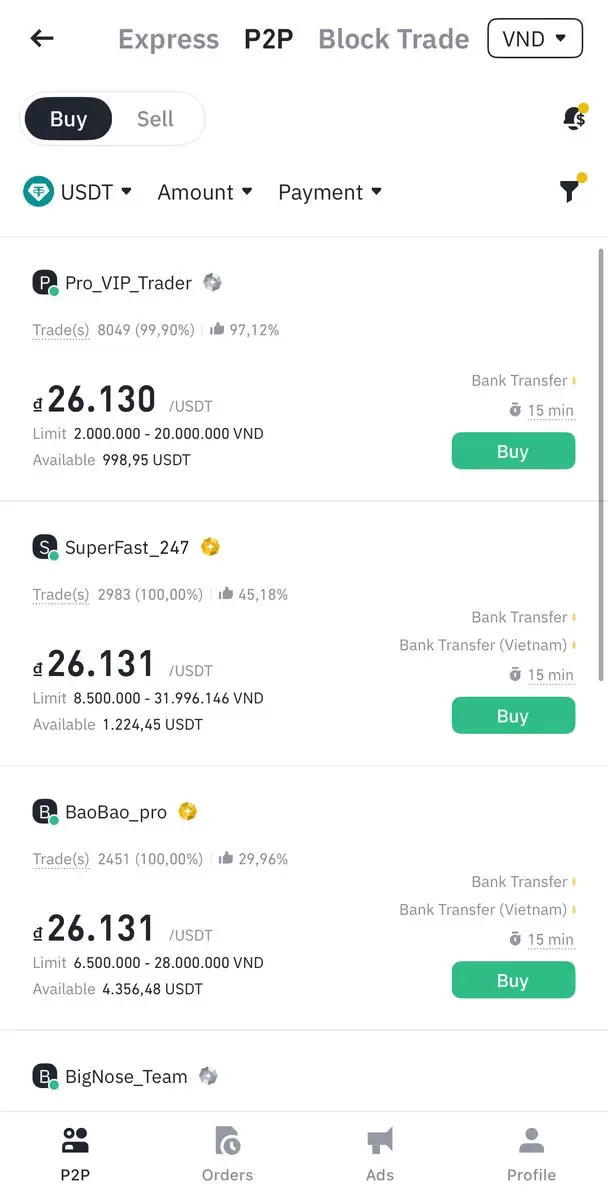Switch to the Block Trade tab
Viewport: 608px width, 1200px height.
pyautogui.click(x=393, y=39)
